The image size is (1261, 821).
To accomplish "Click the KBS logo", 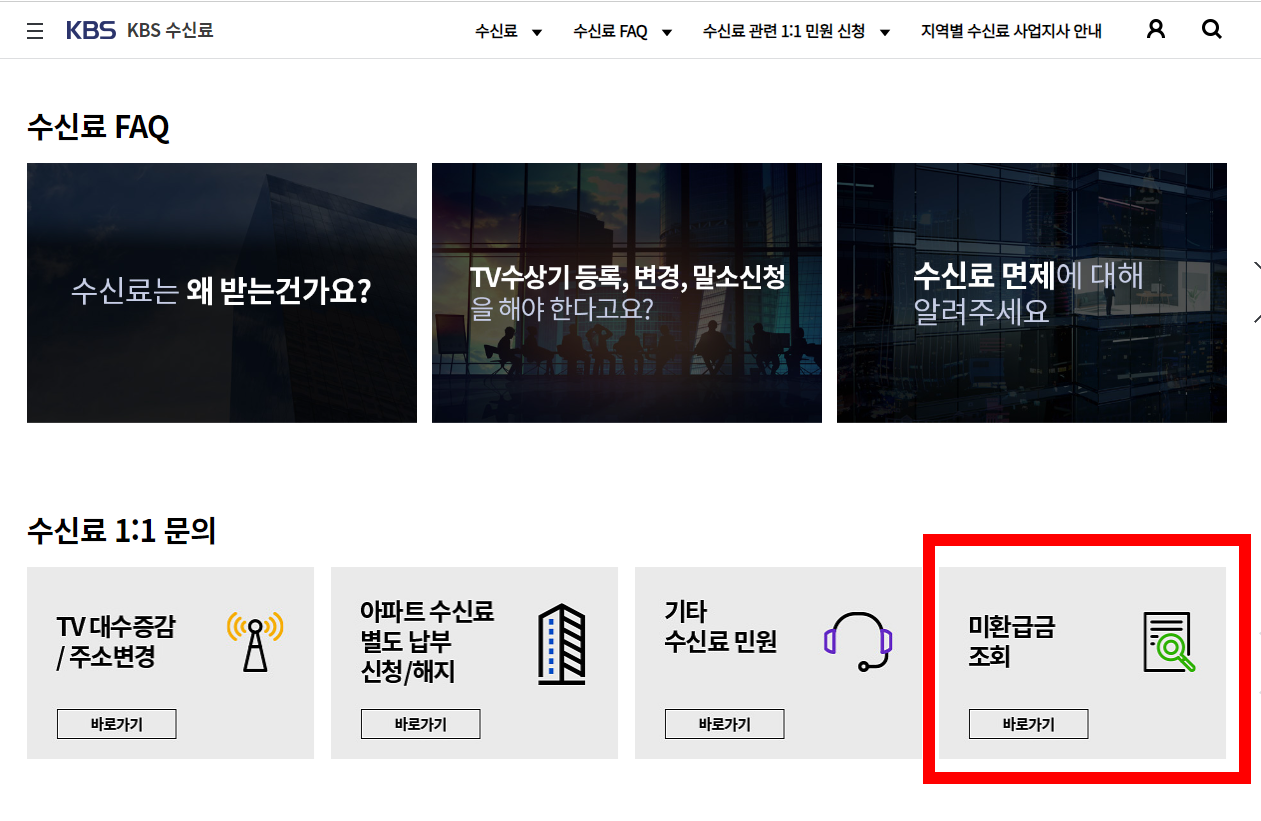I will [x=89, y=29].
